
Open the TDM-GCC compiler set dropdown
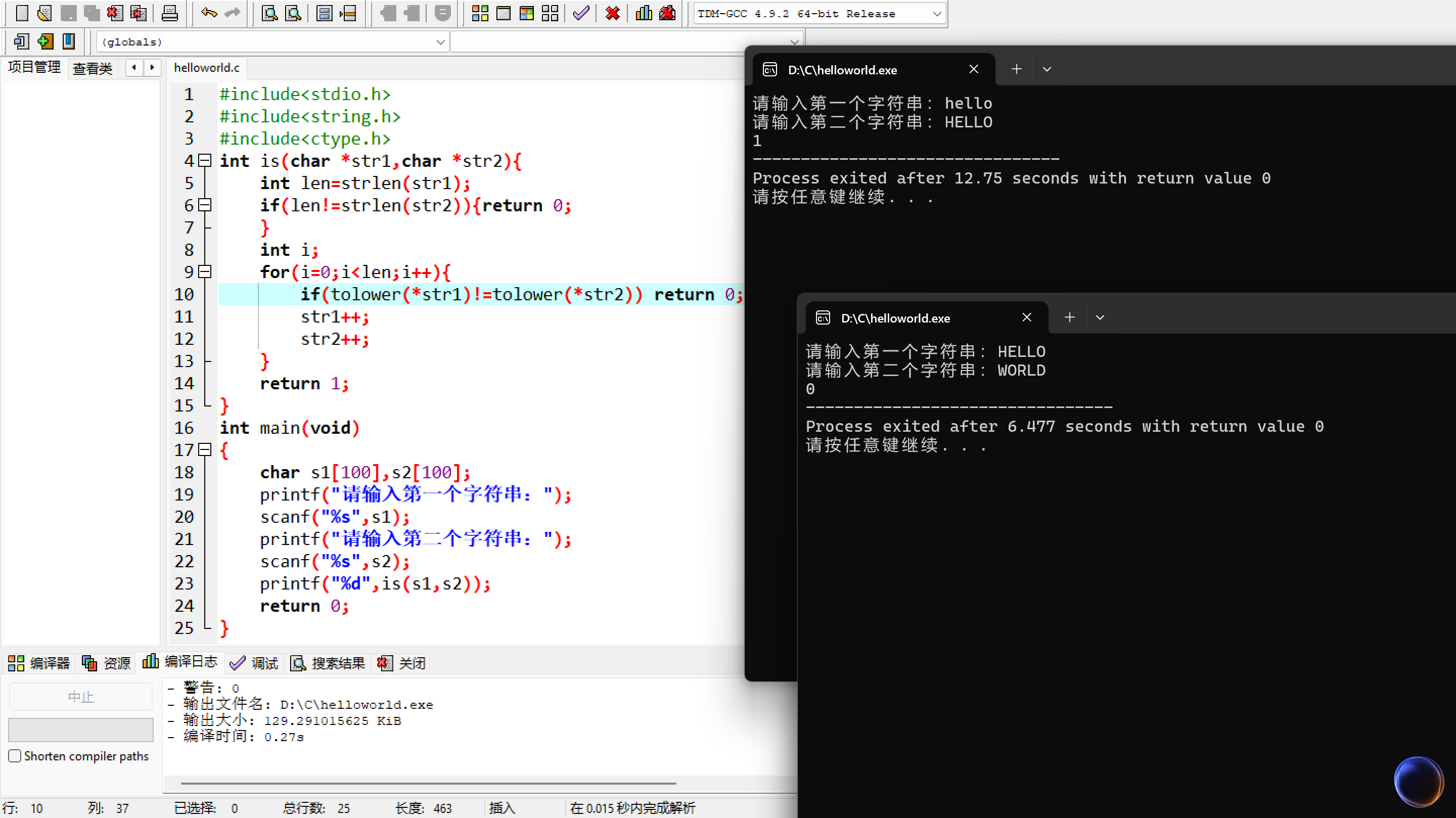point(937,14)
